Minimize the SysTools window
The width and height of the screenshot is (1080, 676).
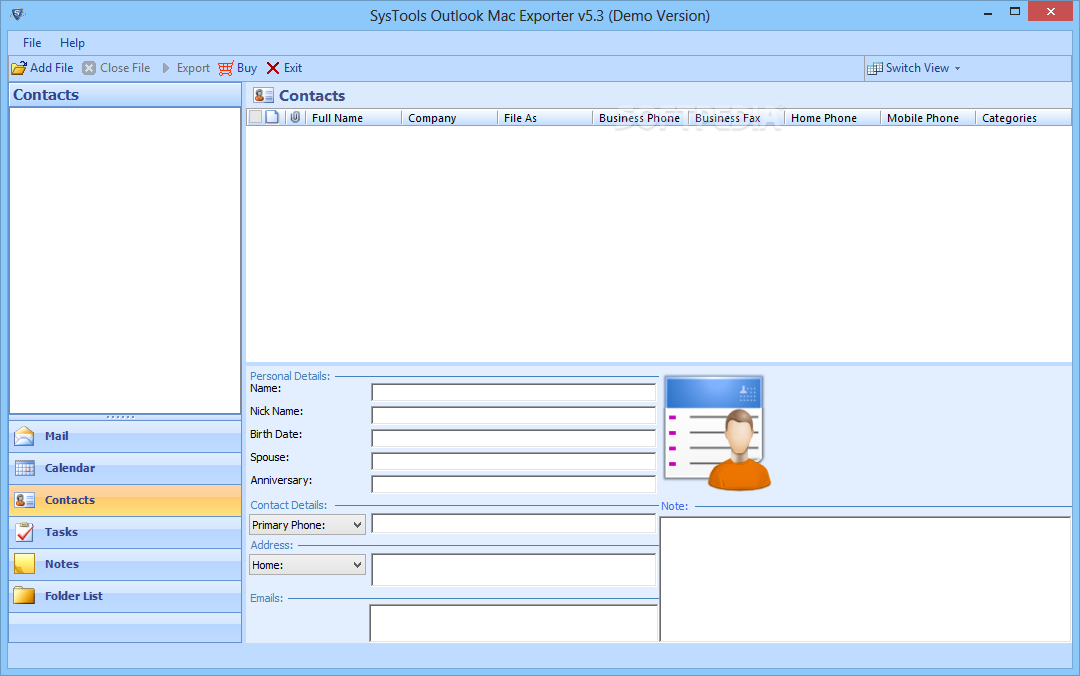pos(988,12)
